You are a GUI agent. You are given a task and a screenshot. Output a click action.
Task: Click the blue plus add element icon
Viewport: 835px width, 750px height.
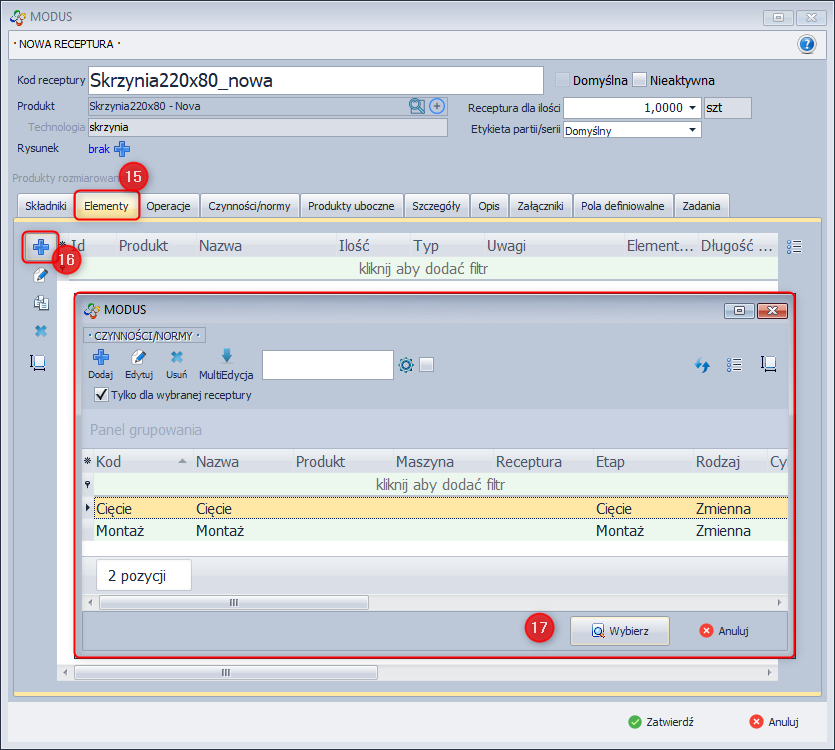(41, 247)
